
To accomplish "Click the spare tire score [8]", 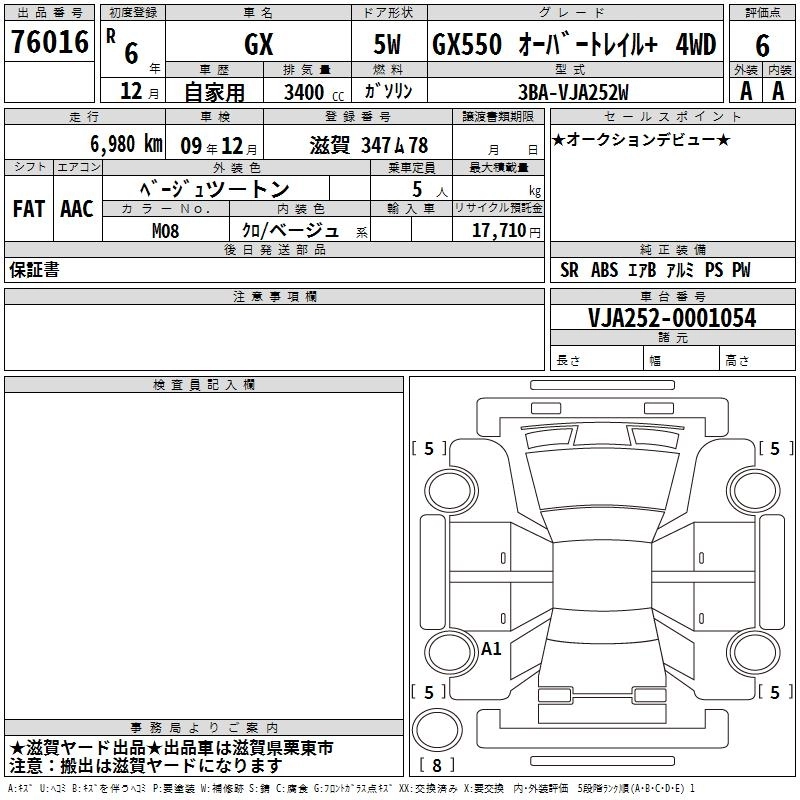I will pyautogui.click(x=437, y=765).
